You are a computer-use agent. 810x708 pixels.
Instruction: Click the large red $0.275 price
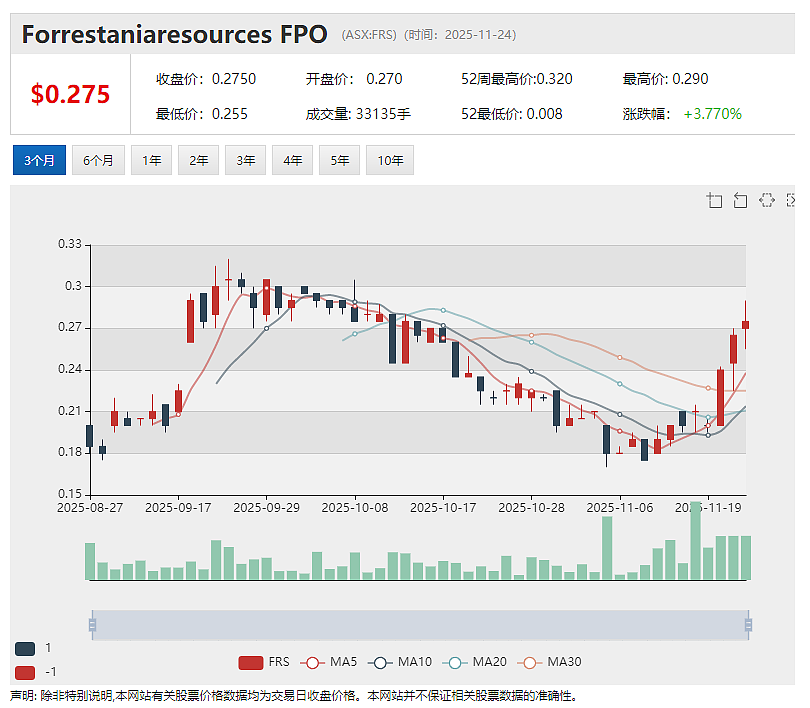[x=70, y=94]
